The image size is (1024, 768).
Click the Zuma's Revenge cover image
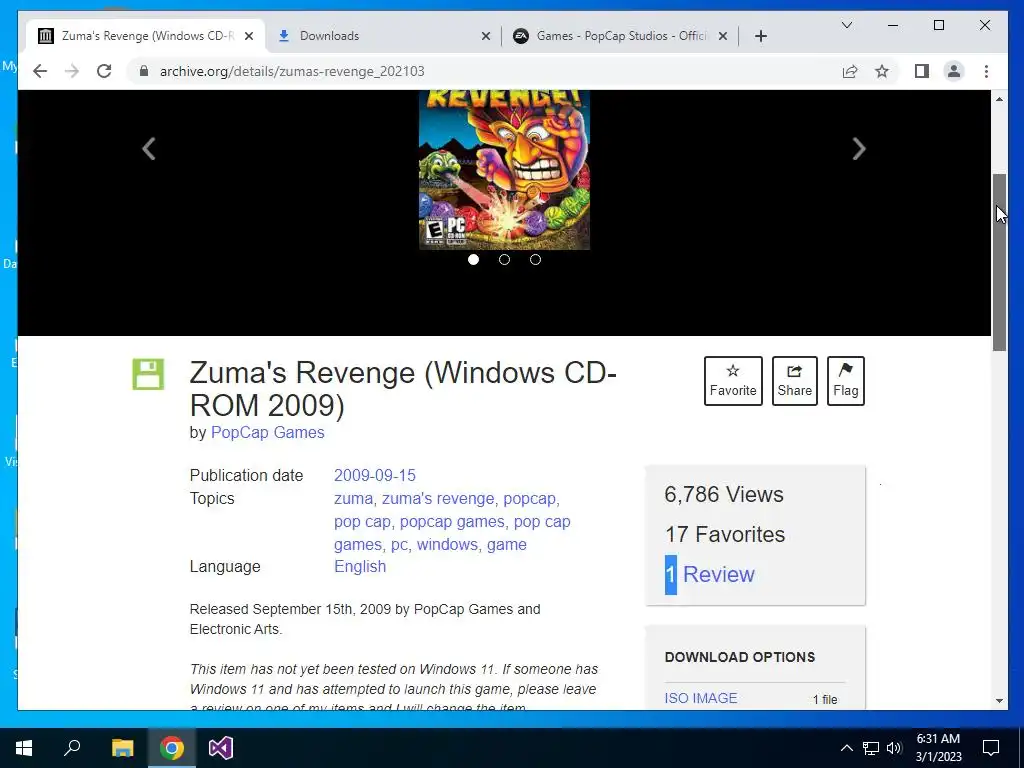(504, 170)
